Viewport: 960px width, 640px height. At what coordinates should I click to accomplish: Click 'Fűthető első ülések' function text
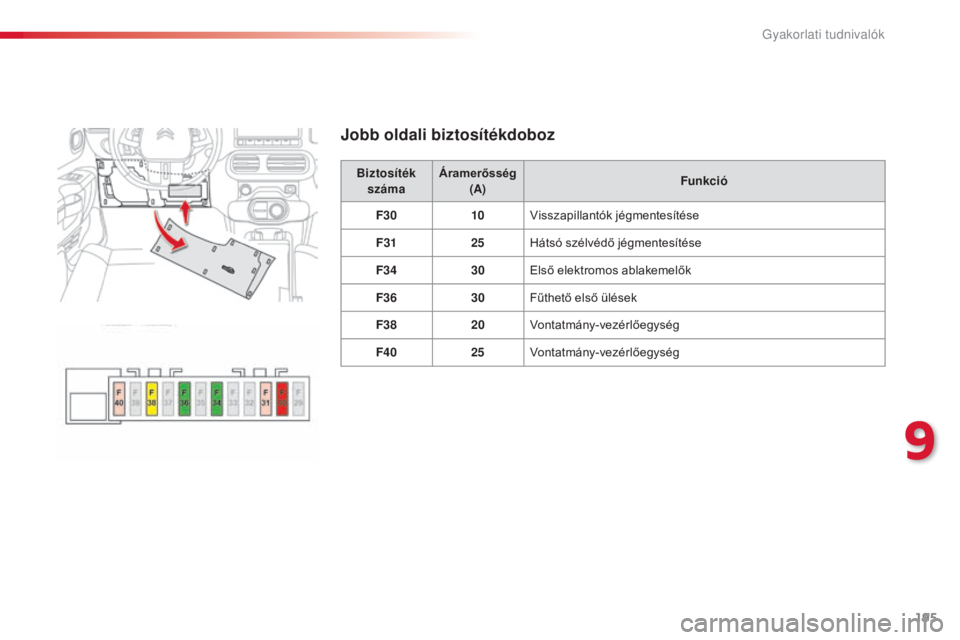click(x=583, y=298)
